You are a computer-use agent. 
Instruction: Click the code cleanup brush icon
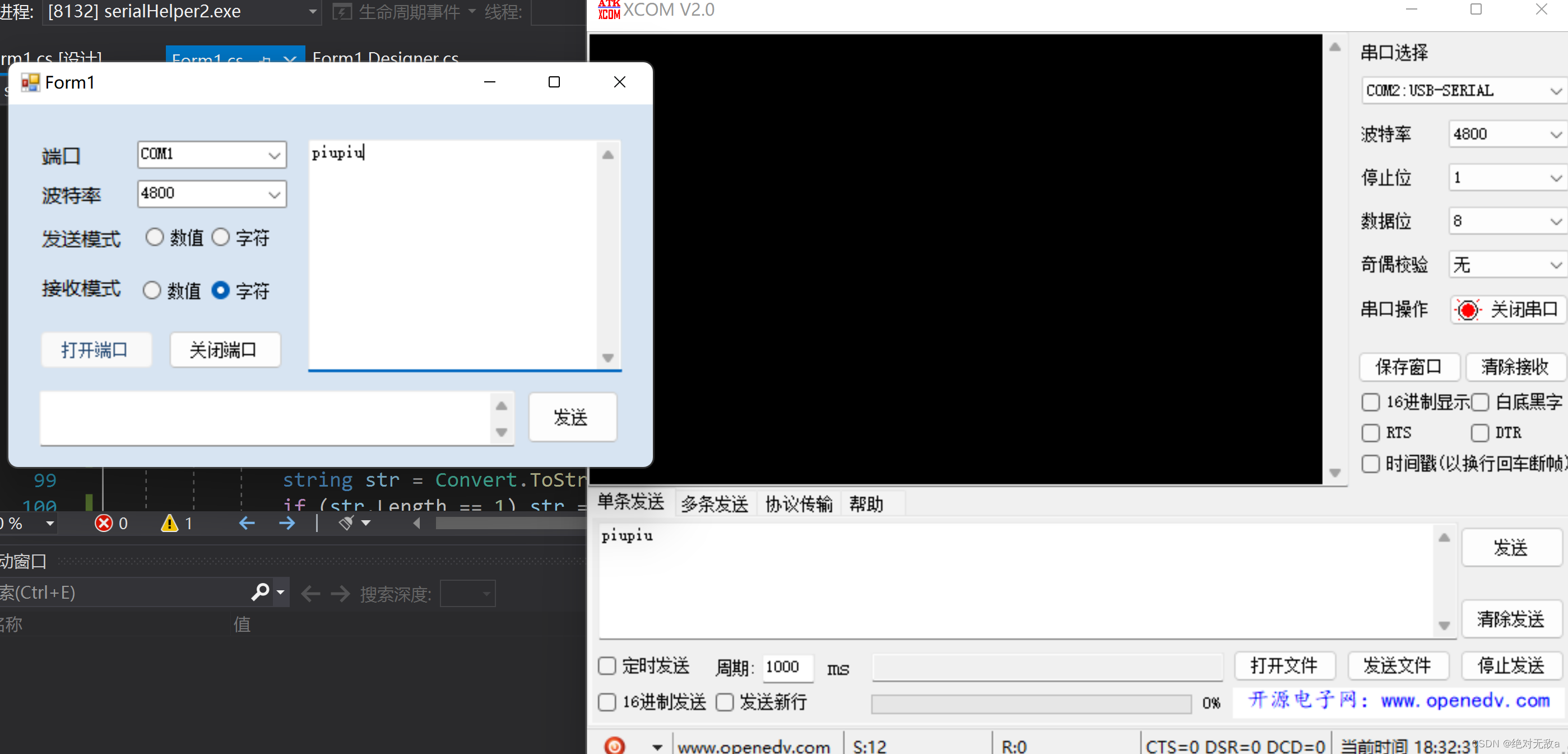[x=346, y=523]
